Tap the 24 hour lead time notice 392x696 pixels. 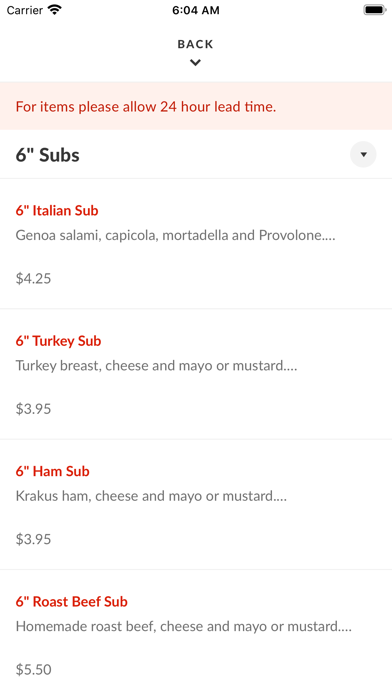(146, 107)
